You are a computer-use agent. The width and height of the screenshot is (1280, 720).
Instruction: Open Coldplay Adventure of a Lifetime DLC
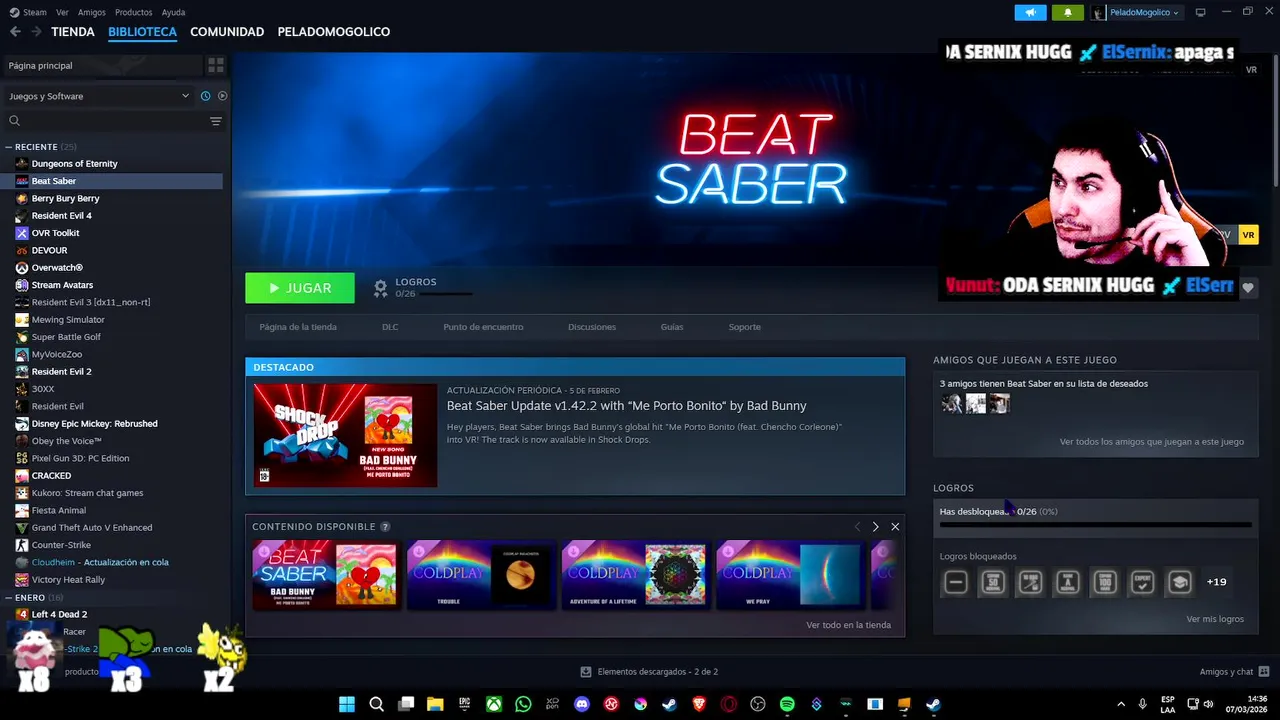(x=637, y=575)
